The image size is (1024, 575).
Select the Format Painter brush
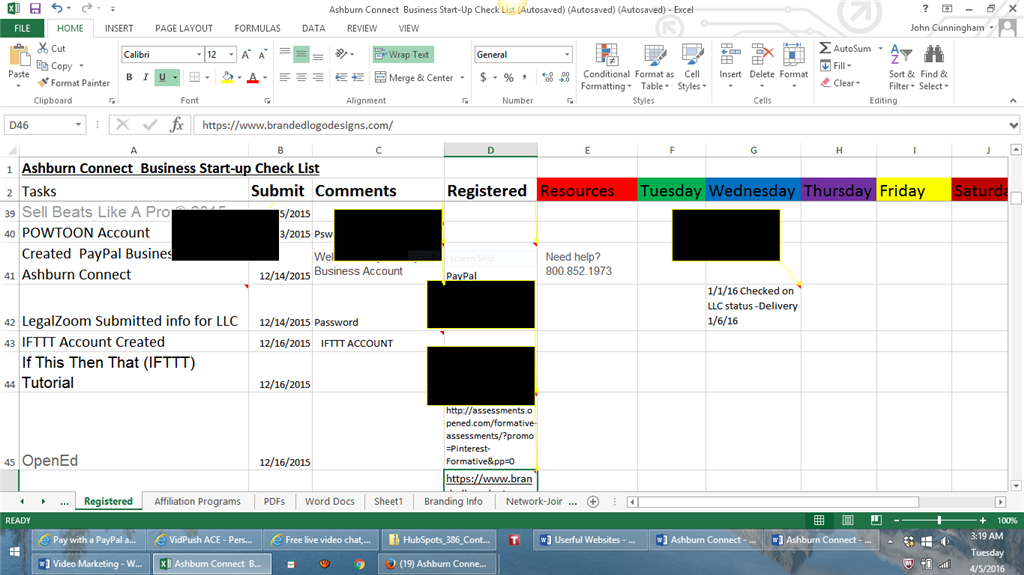click(74, 83)
